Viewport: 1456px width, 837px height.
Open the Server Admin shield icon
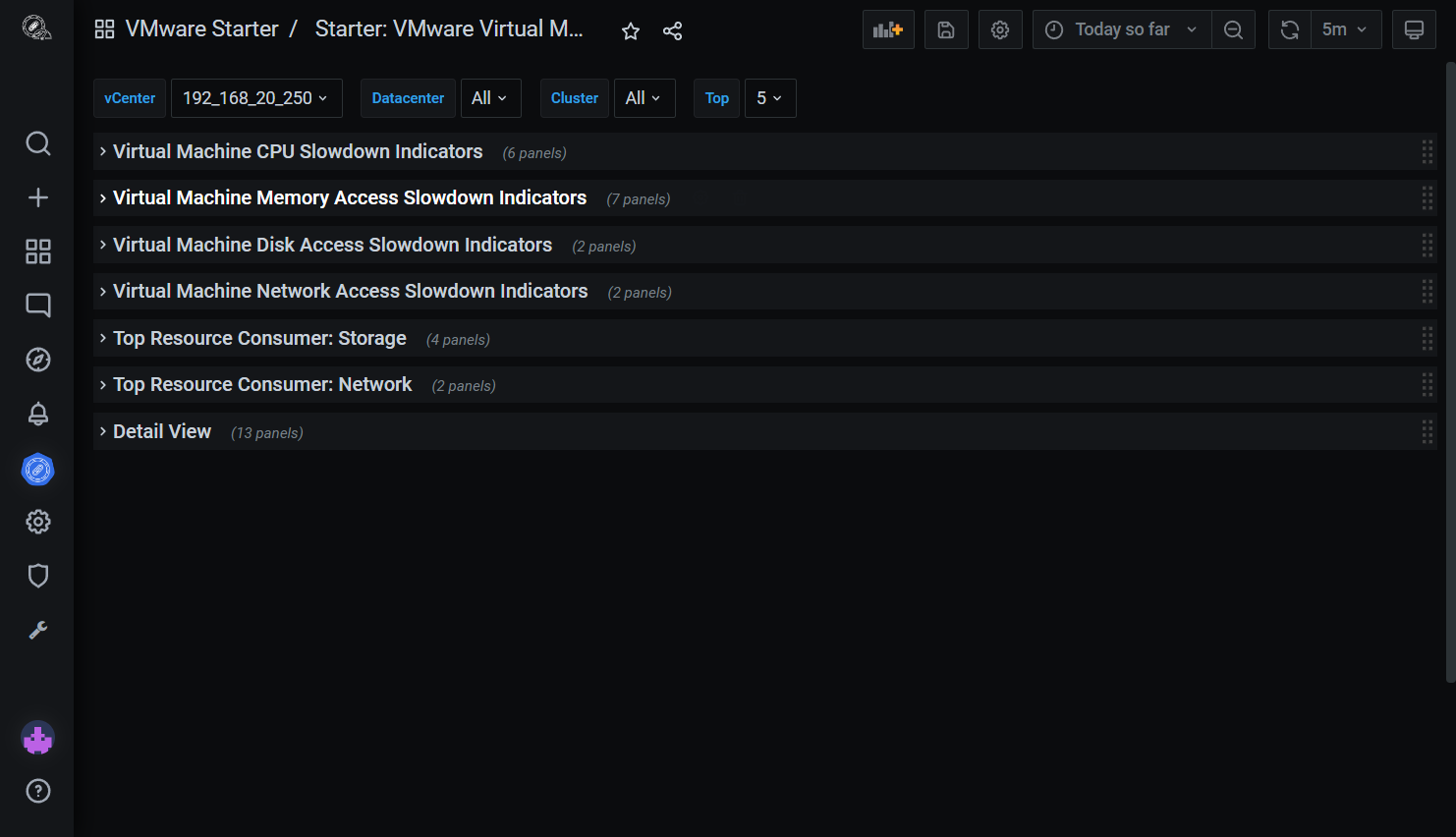[x=37, y=576]
